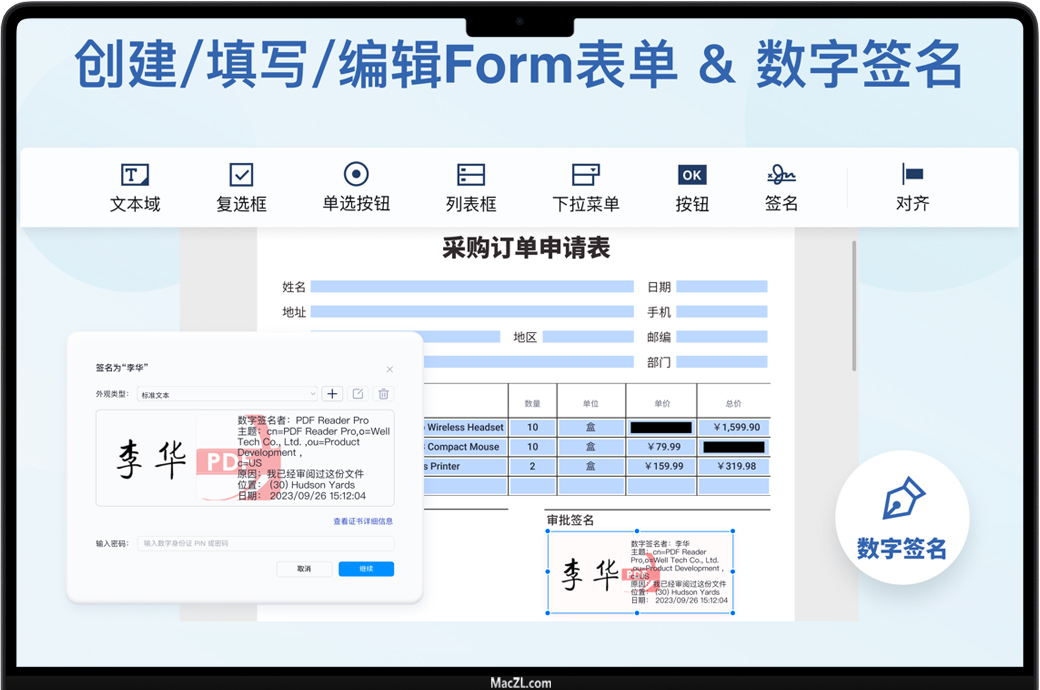Expand the 外观类型 appearance type dropdown
This screenshot has height=690, width=1040.
227,395
